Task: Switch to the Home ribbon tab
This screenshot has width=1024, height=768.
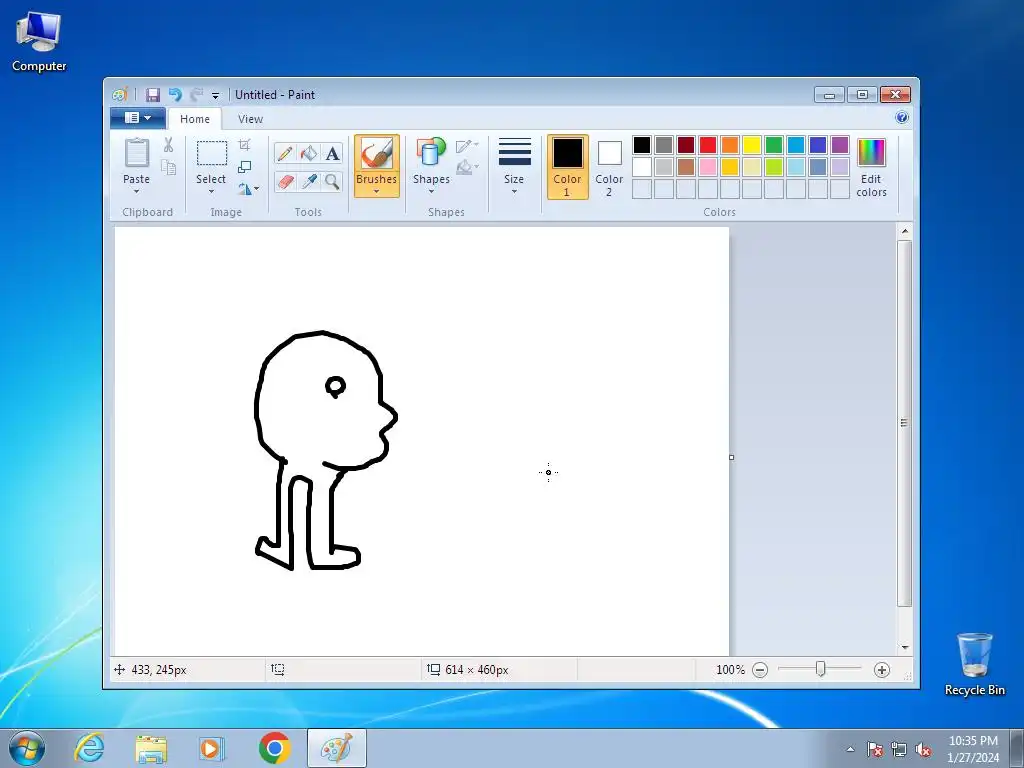Action: [x=195, y=119]
